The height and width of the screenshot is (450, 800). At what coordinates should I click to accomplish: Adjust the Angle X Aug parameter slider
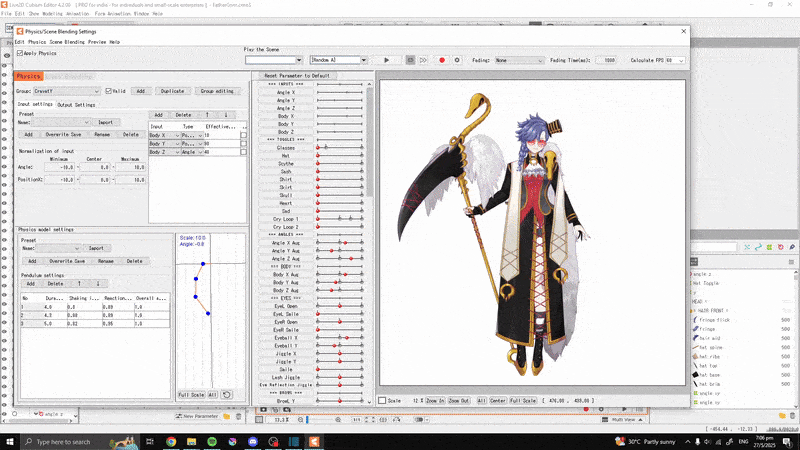coord(340,243)
